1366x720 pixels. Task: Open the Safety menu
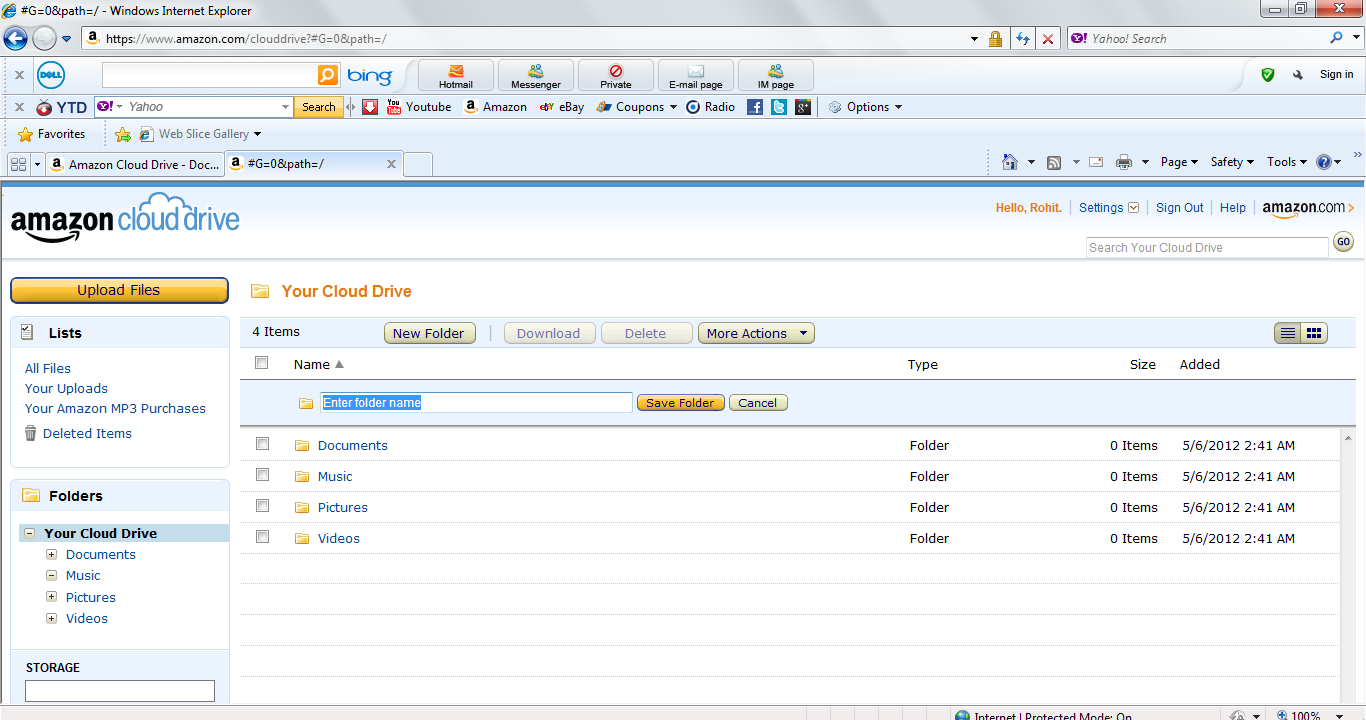pyautogui.click(x=1231, y=162)
